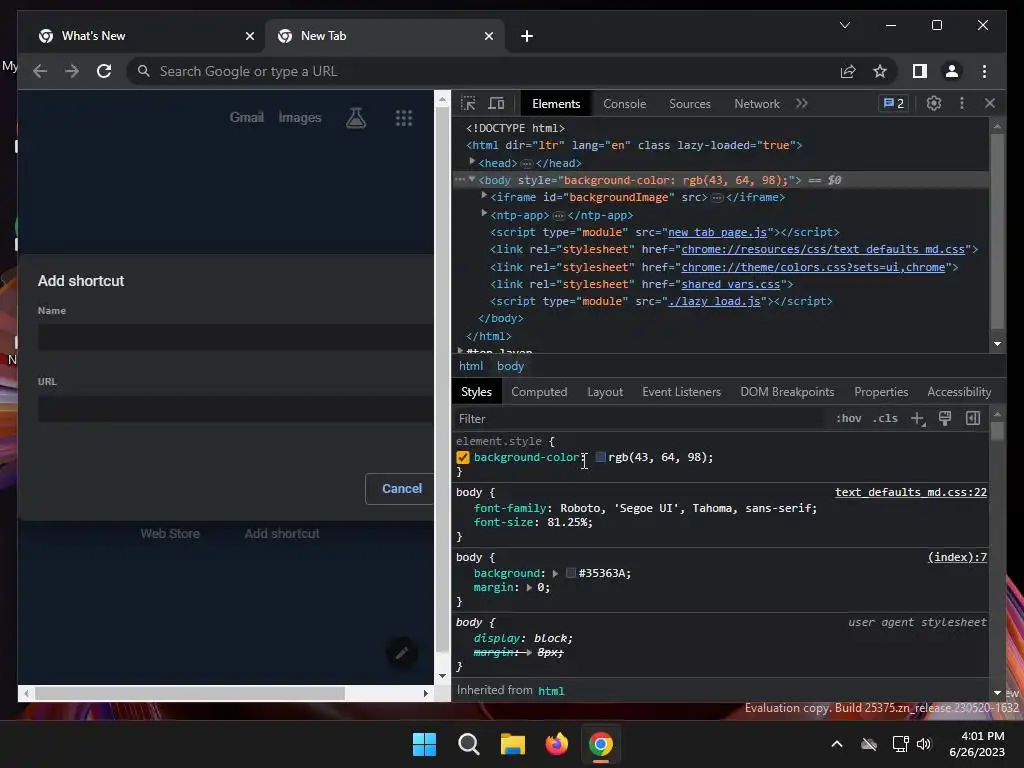This screenshot has width=1024, height=768.
Task: Open the #35363A color swatch
Action: tap(571, 573)
